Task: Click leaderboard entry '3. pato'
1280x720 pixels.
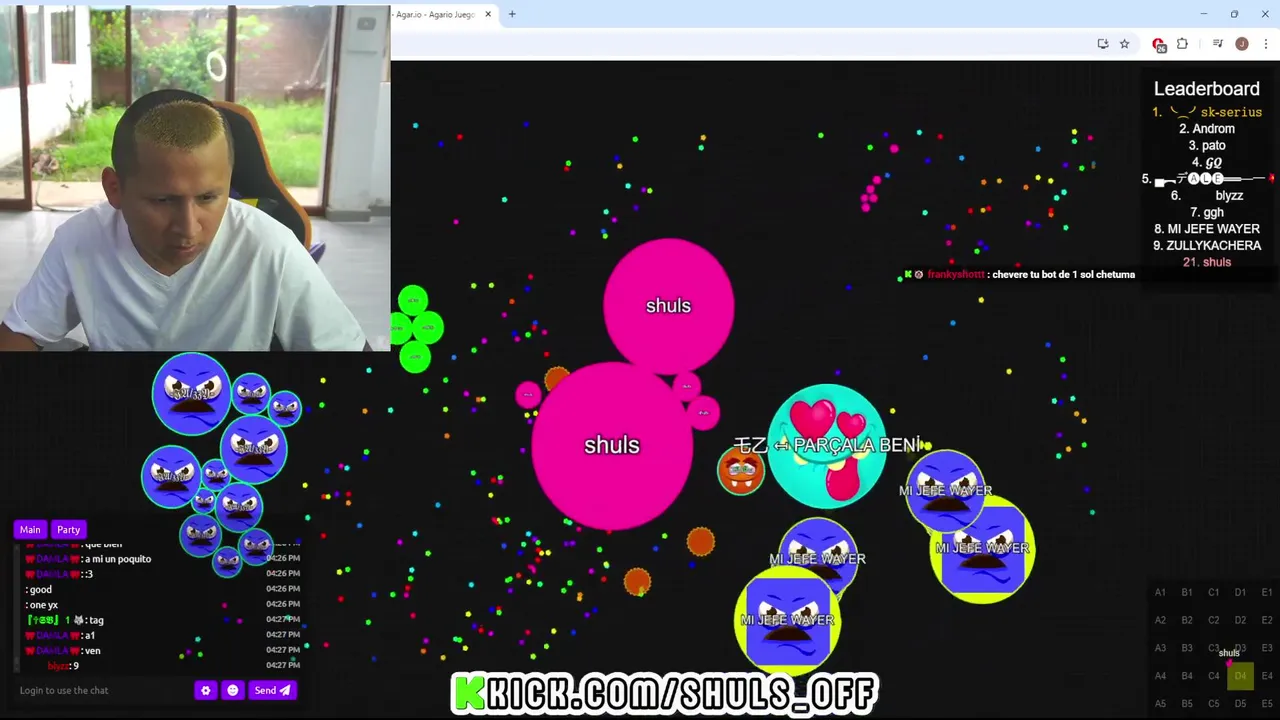Action: pyautogui.click(x=1207, y=146)
